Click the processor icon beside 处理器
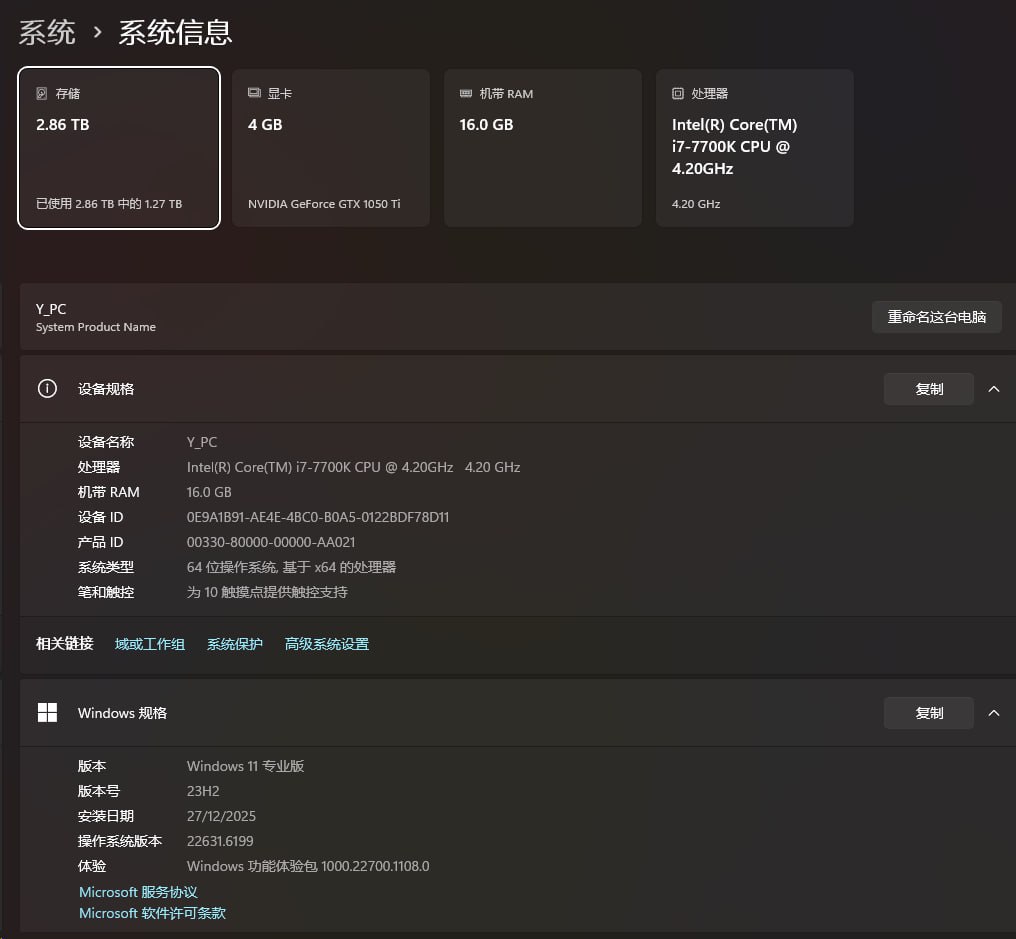The width and height of the screenshot is (1016, 939). pyautogui.click(x=678, y=93)
